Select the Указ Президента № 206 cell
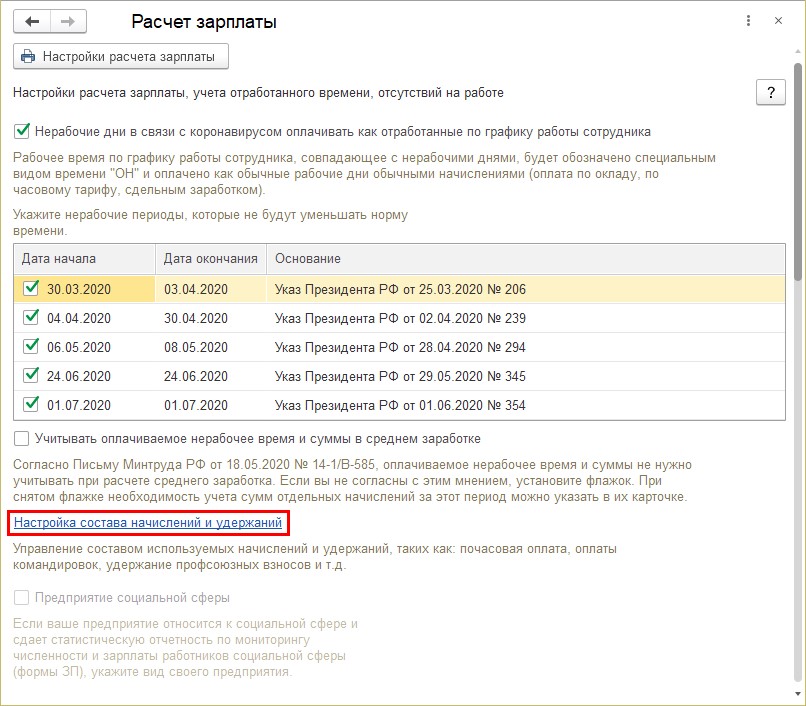Viewport: 806px width, 706px height. point(526,289)
